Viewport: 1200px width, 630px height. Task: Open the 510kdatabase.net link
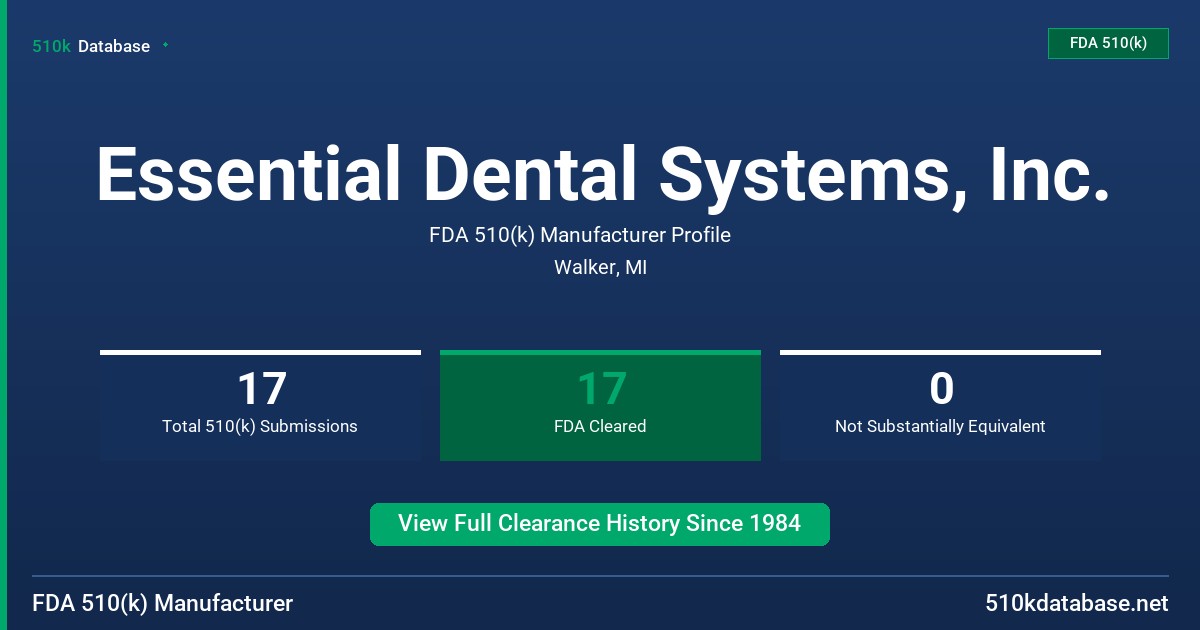1077,603
